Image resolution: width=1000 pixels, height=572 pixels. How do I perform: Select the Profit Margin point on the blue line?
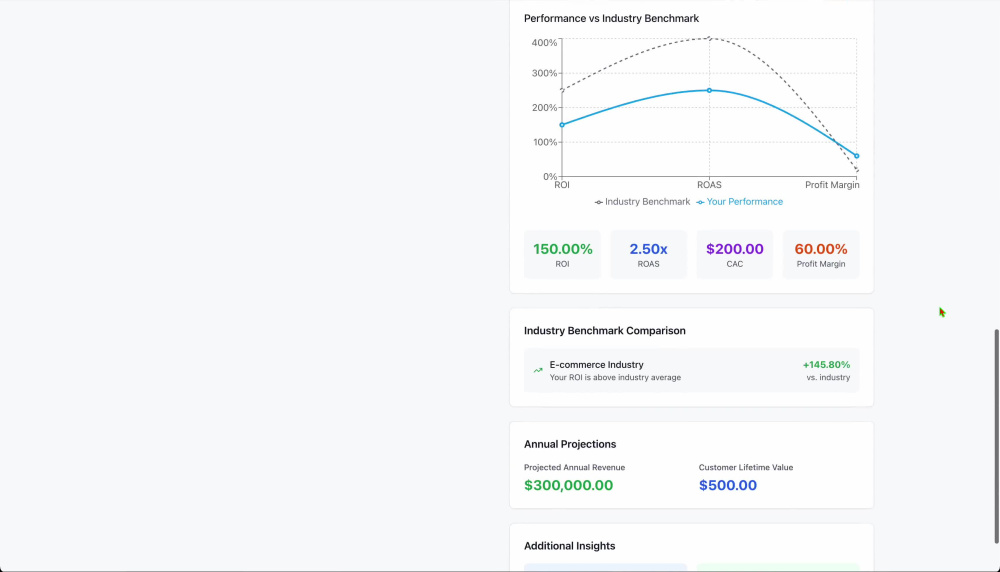coord(857,156)
